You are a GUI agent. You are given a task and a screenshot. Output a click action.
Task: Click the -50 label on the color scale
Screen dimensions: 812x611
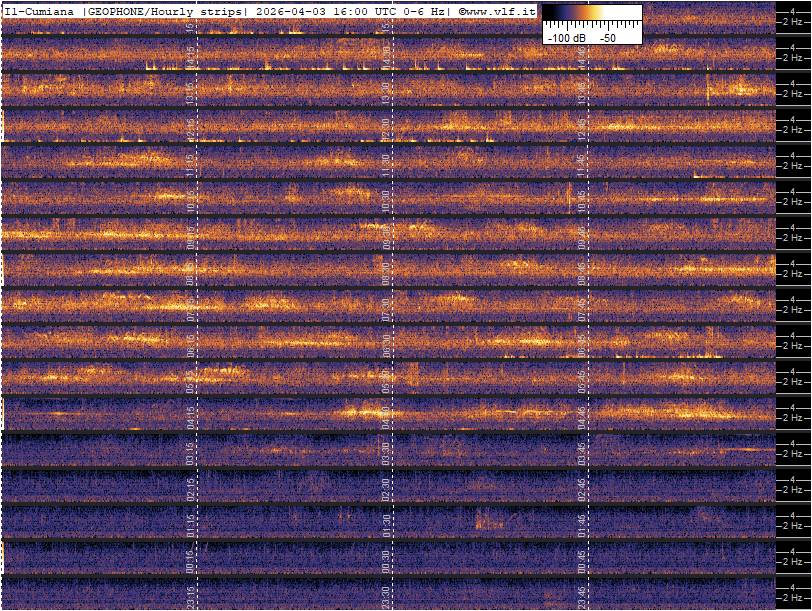[x=607, y=37]
